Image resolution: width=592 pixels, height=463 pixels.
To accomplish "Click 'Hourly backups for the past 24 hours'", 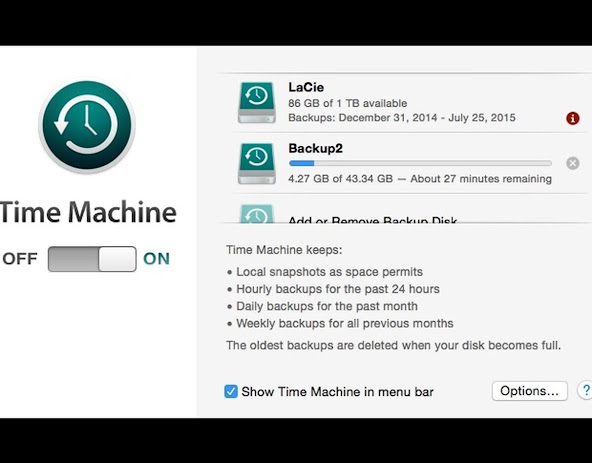I will pyautogui.click(x=338, y=289).
